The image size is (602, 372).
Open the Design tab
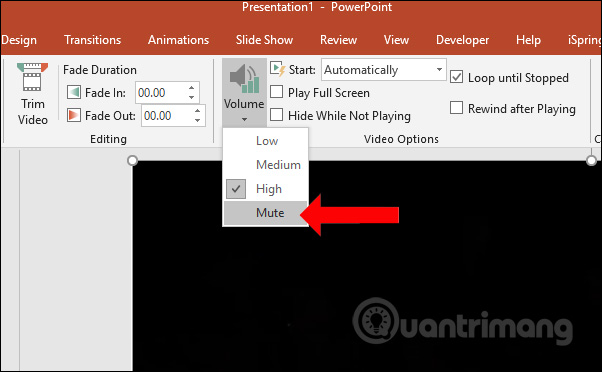[19, 40]
